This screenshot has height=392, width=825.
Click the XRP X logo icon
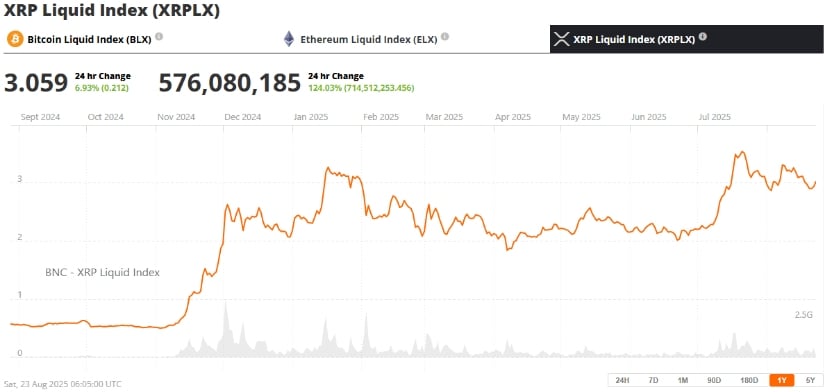562,39
